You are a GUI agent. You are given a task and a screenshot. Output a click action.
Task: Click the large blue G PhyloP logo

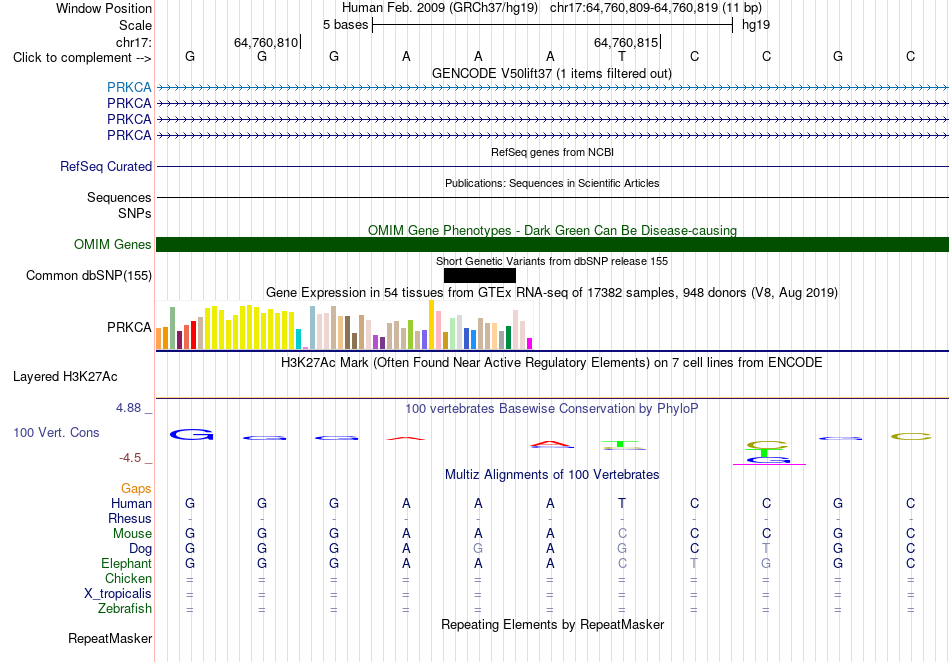[x=191, y=434]
